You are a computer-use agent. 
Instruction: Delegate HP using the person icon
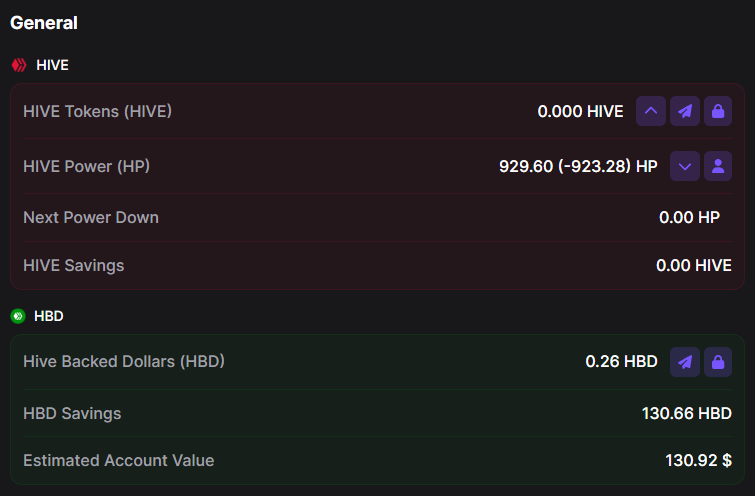point(718,166)
